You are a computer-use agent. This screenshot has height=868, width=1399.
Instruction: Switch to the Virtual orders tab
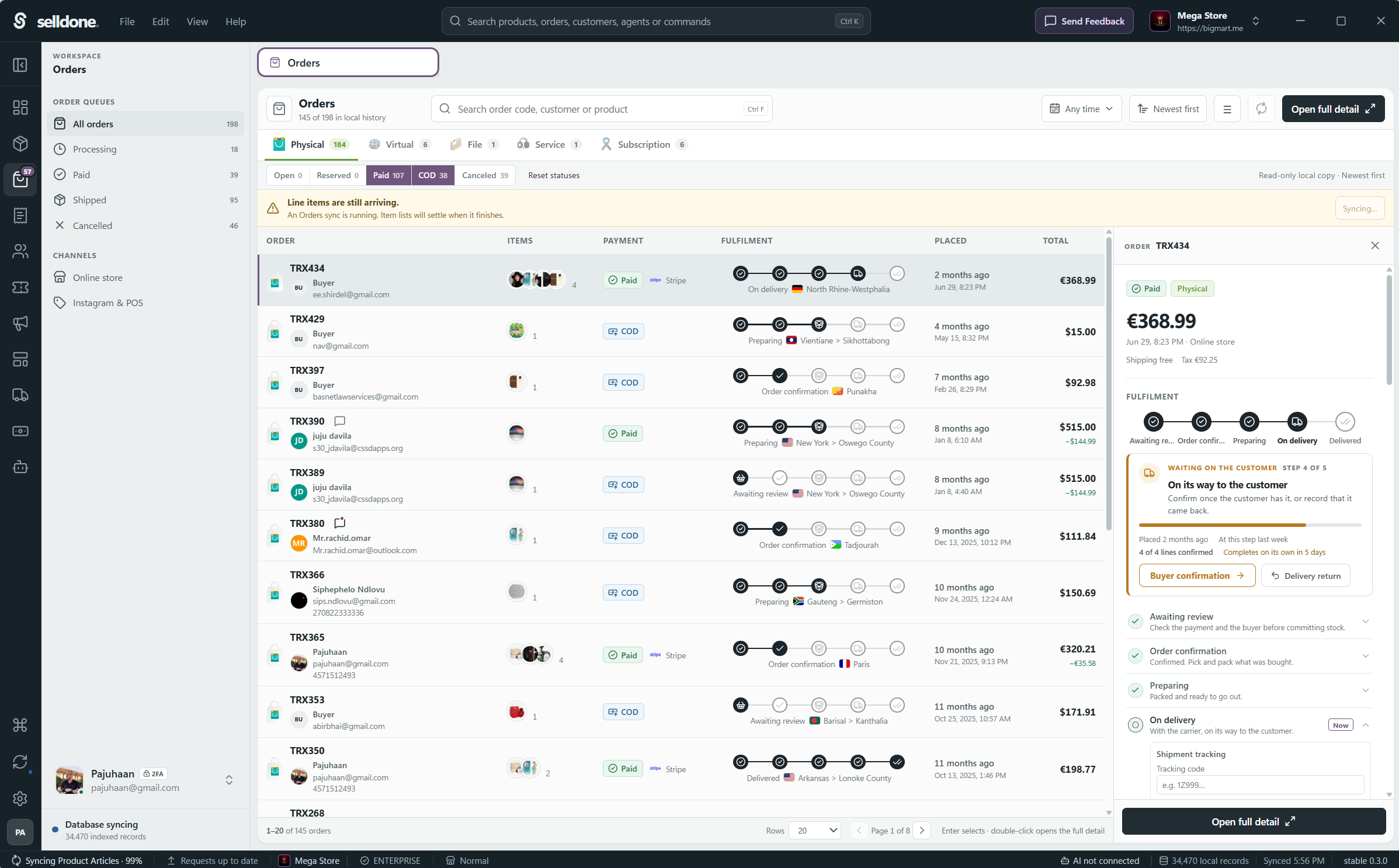pos(400,144)
